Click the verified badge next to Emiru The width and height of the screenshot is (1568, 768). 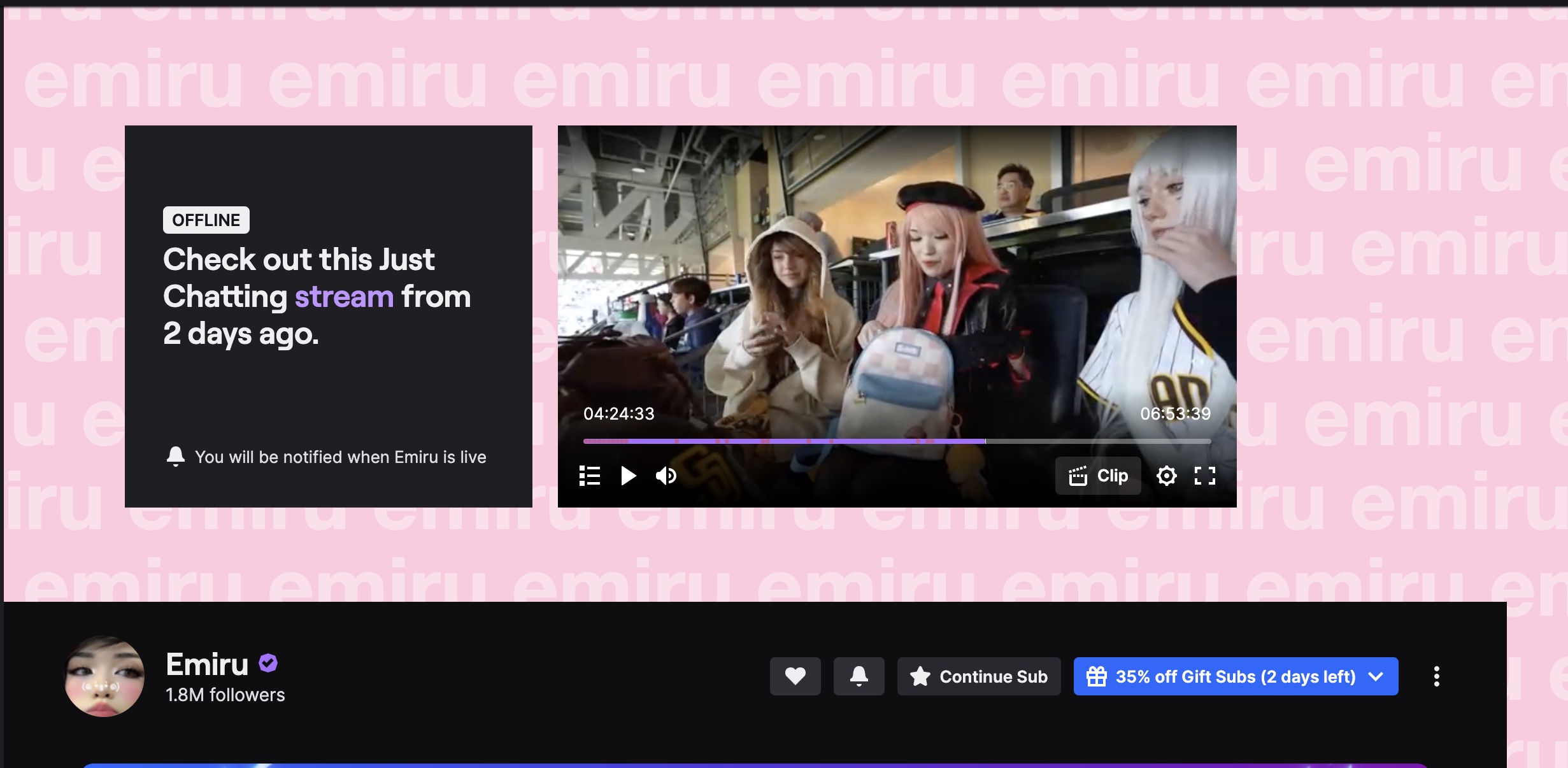point(268,664)
